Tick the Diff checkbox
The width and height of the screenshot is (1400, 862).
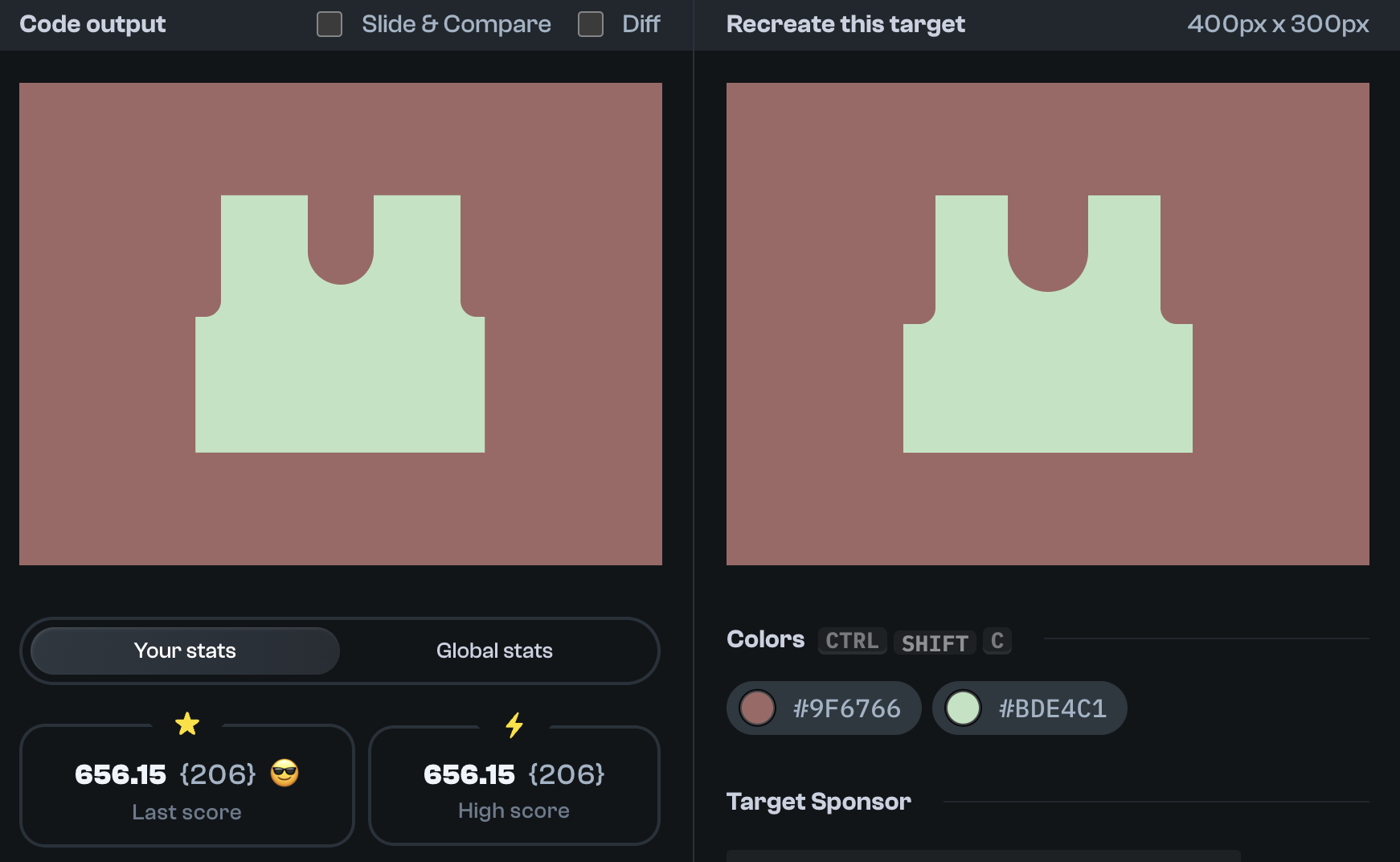(591, 24)
